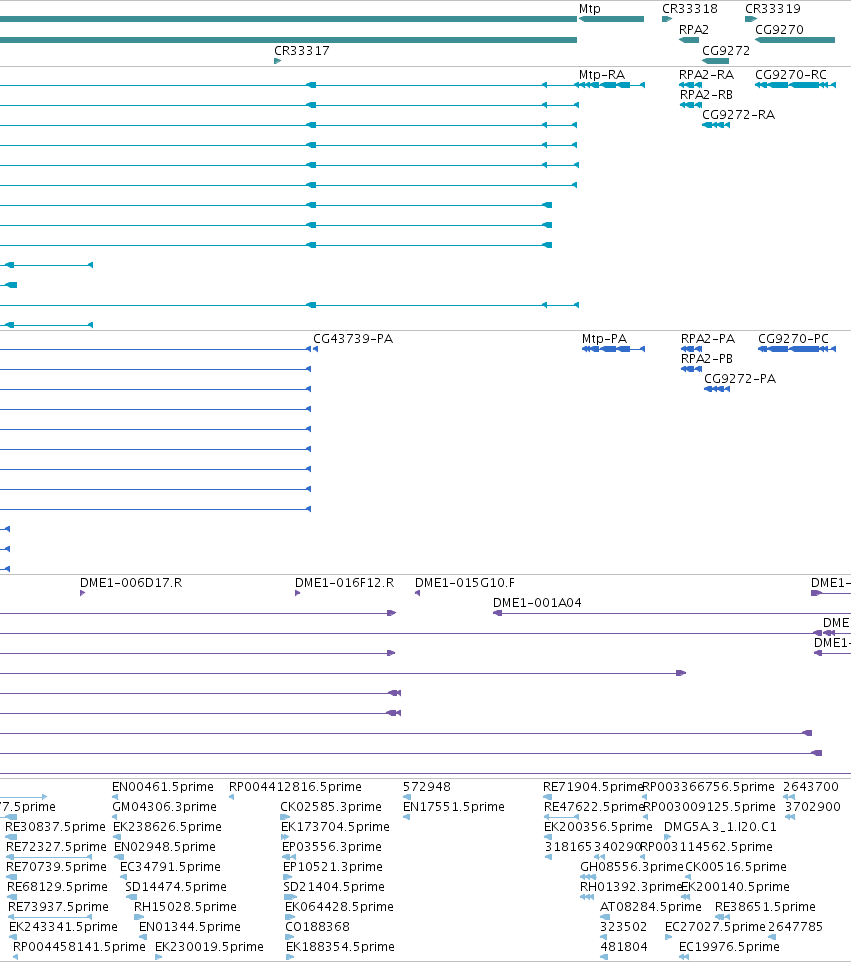Select the DME1-006D17.R feature
The width and height of the screenshot is (851, 962).
pyautogui.click(x=82, y=593)
